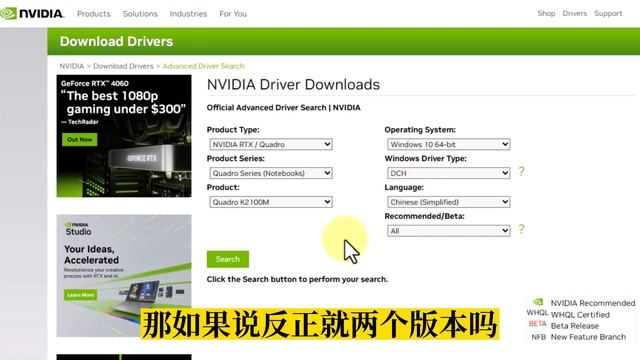Open the Drivers link in the header
This screenshot has width=640, height=360.
click(574, 13)
